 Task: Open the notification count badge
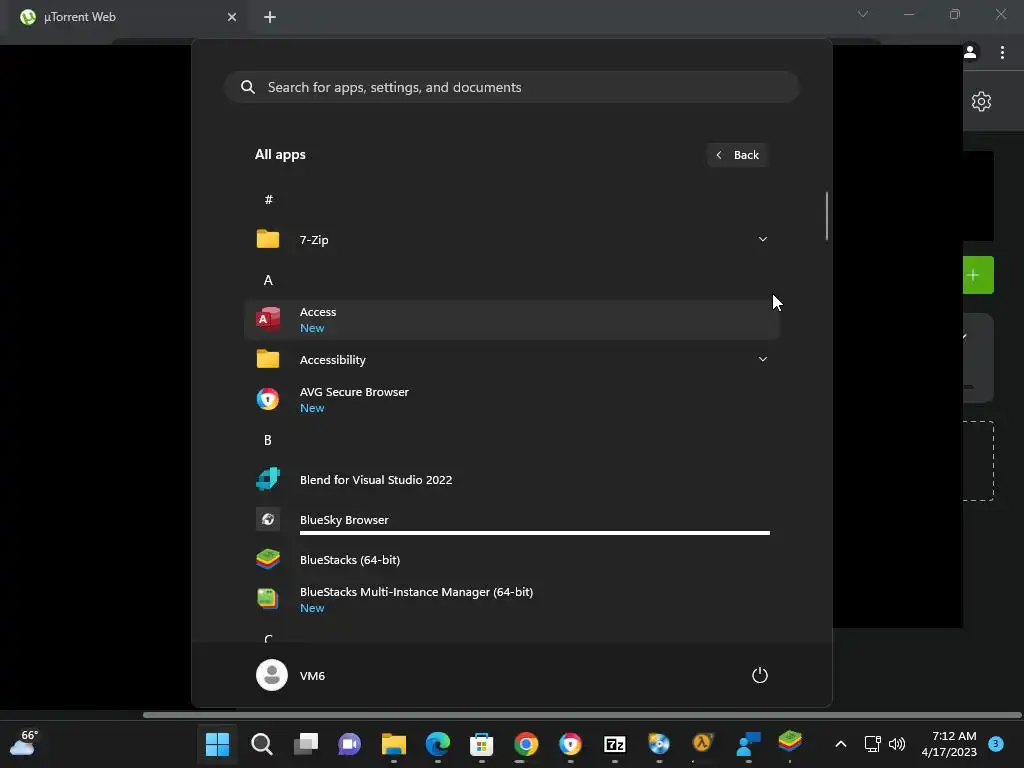996,744
